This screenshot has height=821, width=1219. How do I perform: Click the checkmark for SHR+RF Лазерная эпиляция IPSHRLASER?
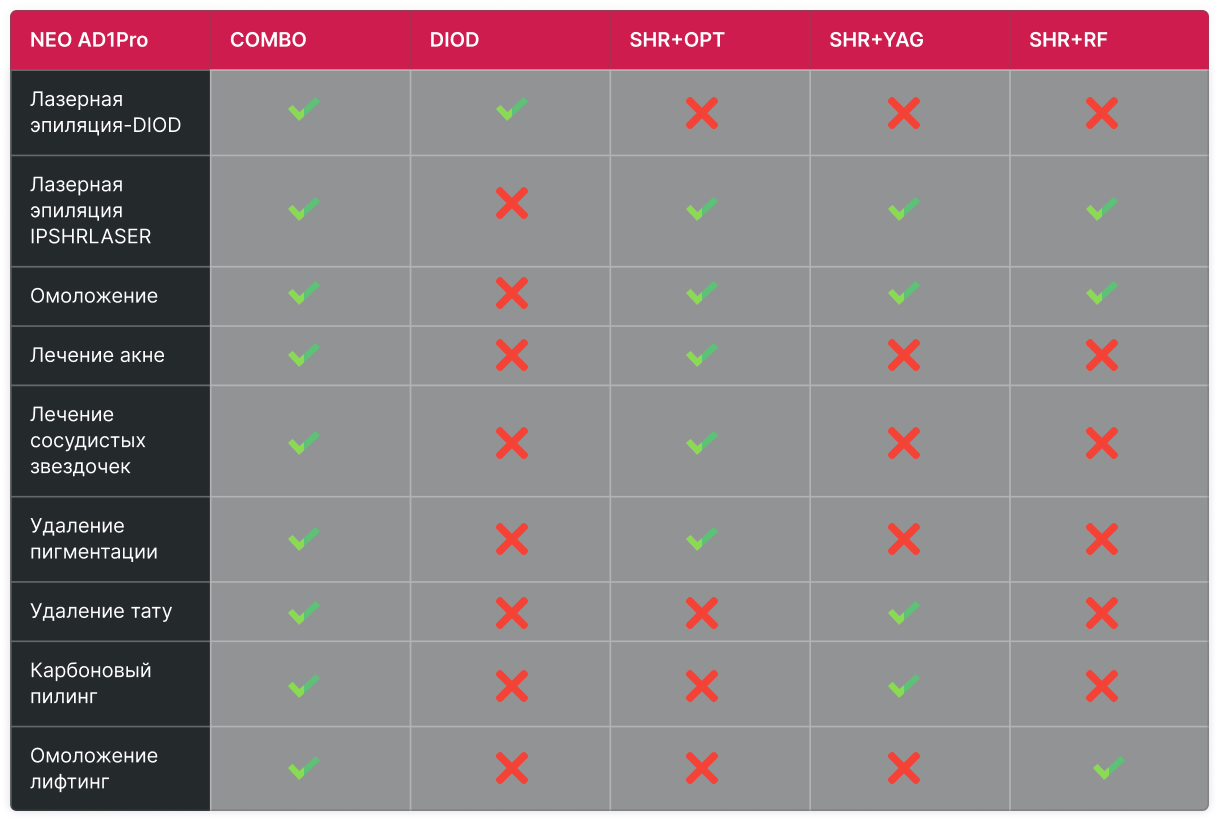pyautogui.click(x=1102, y=209)
